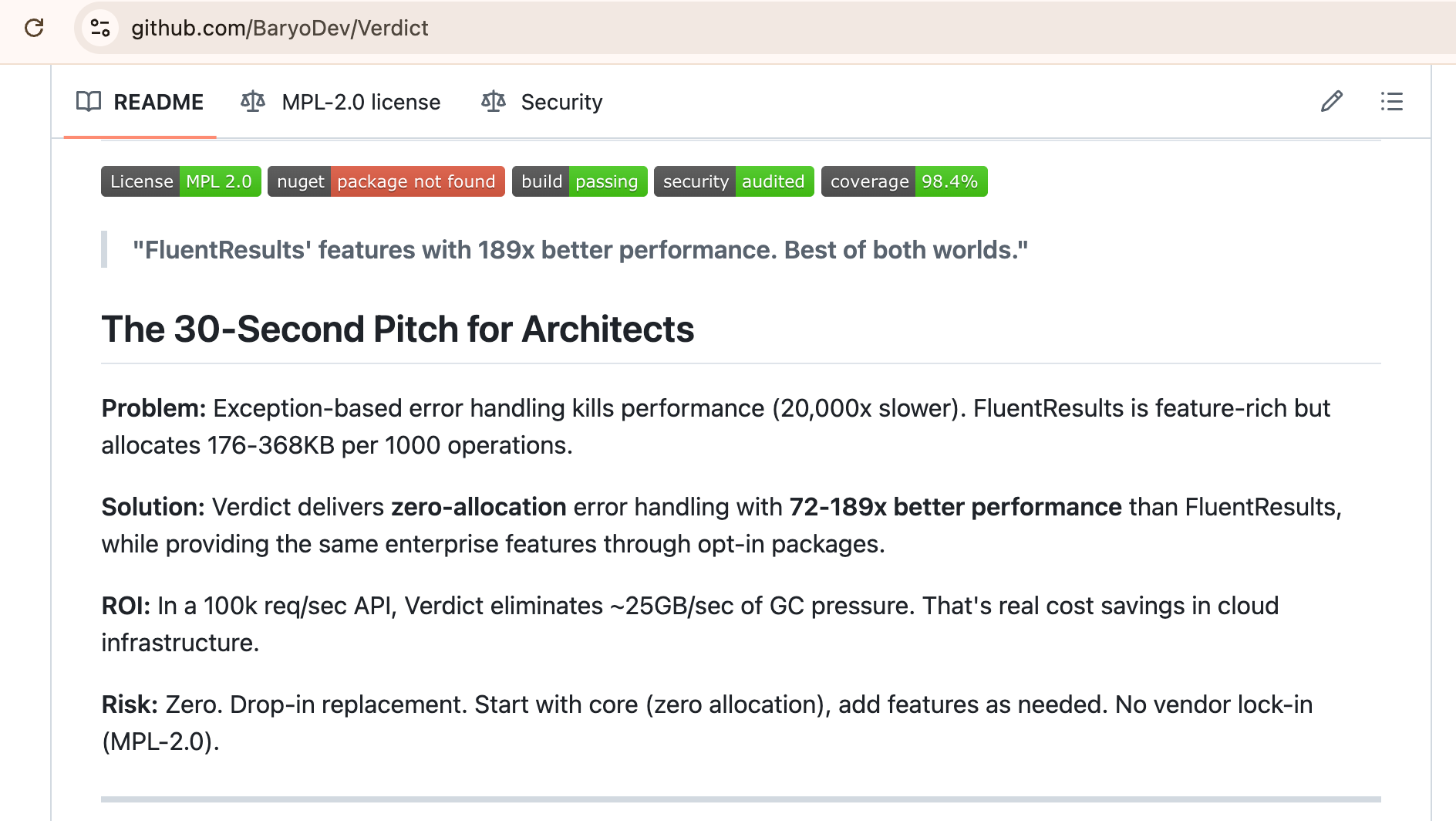Click the scales icon beside Security
The image size is (1456, 821).
point(494,101)
